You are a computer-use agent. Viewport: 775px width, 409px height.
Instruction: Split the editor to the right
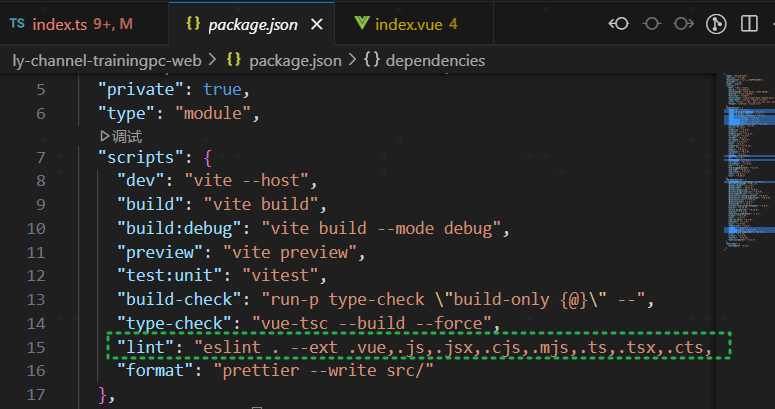coord(750,22)
